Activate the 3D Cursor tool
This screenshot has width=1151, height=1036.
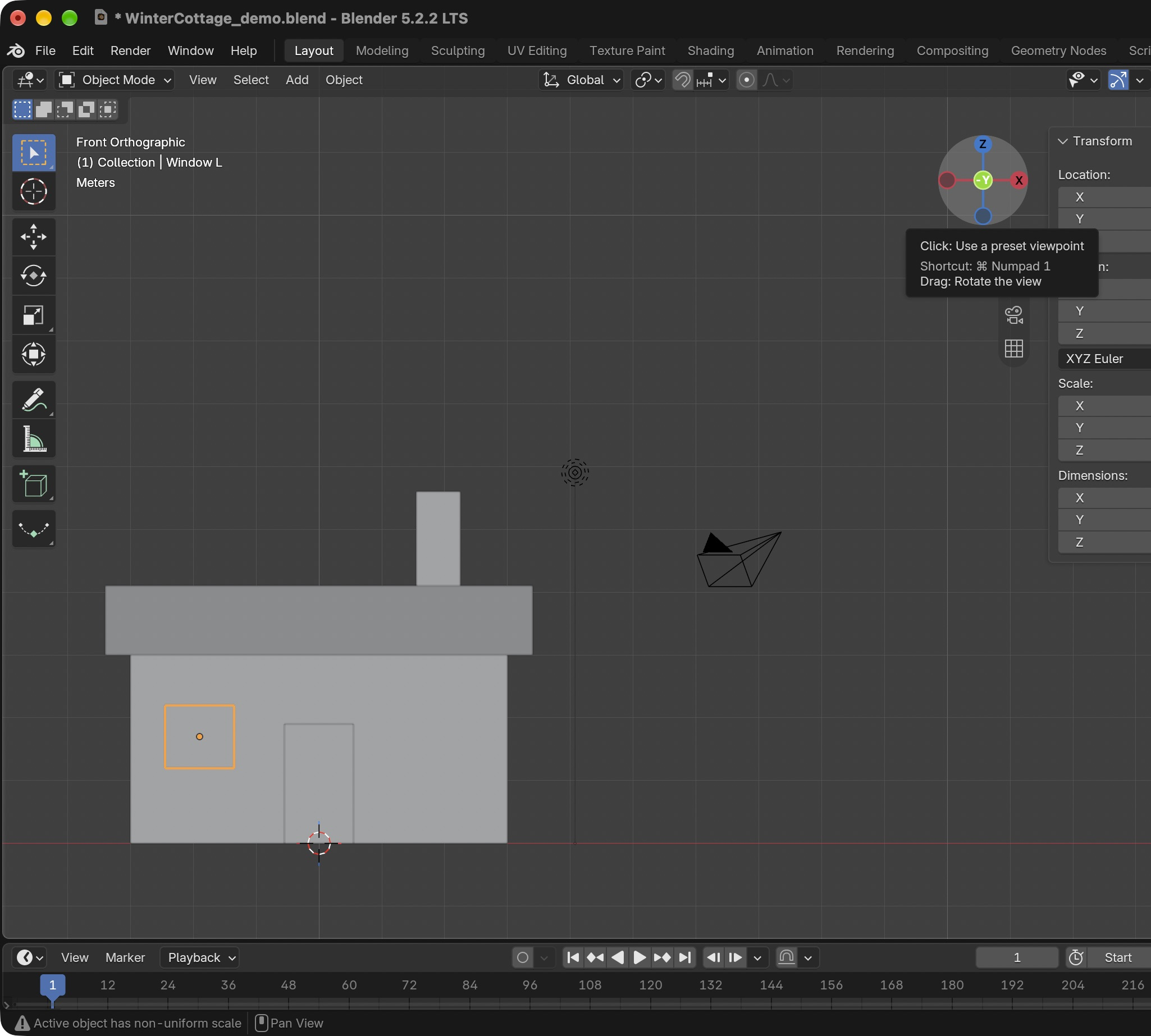click(34, 191)
